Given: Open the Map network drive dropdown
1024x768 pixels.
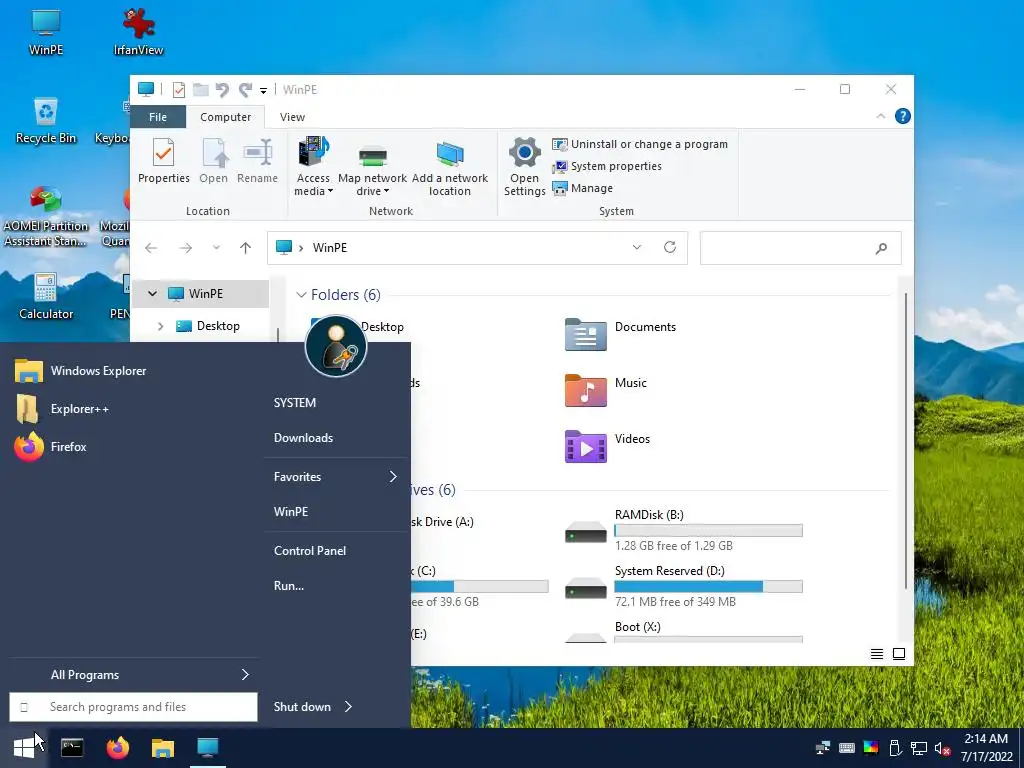Looking at the screenshot, I should [372, 167].
